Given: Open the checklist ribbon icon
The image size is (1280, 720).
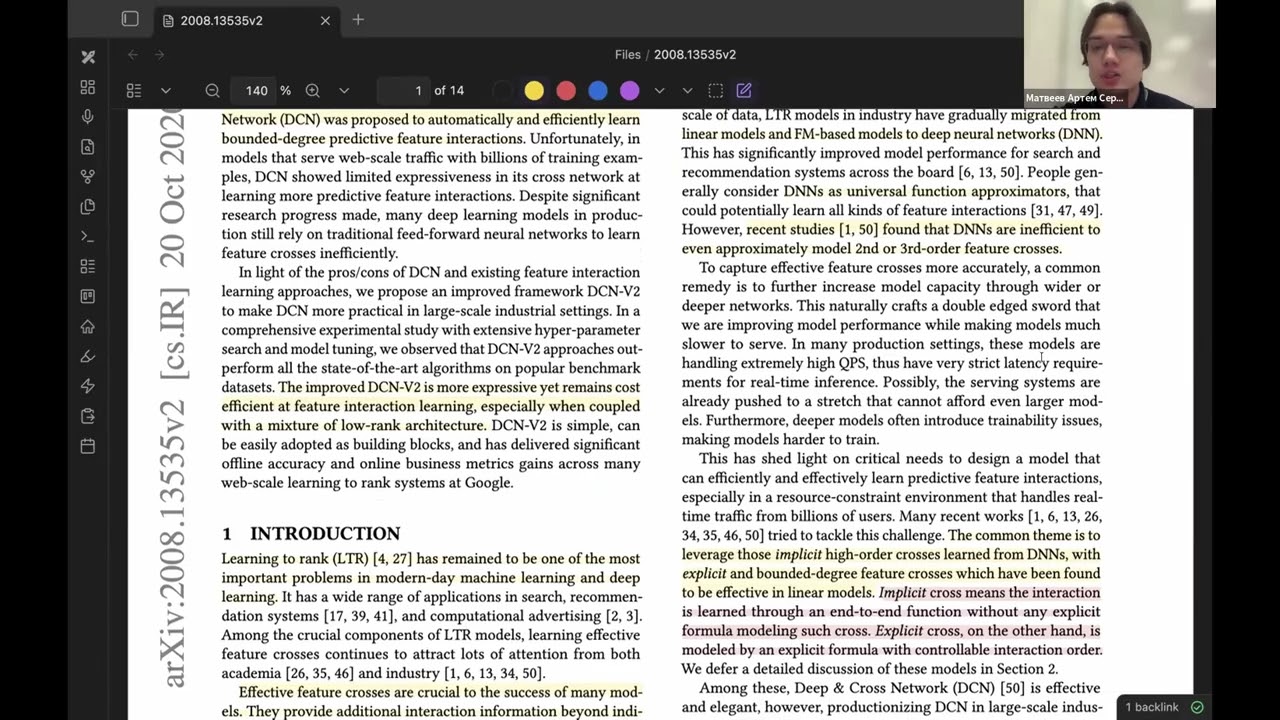Looking at the screenshot, I should click(88, 267).
